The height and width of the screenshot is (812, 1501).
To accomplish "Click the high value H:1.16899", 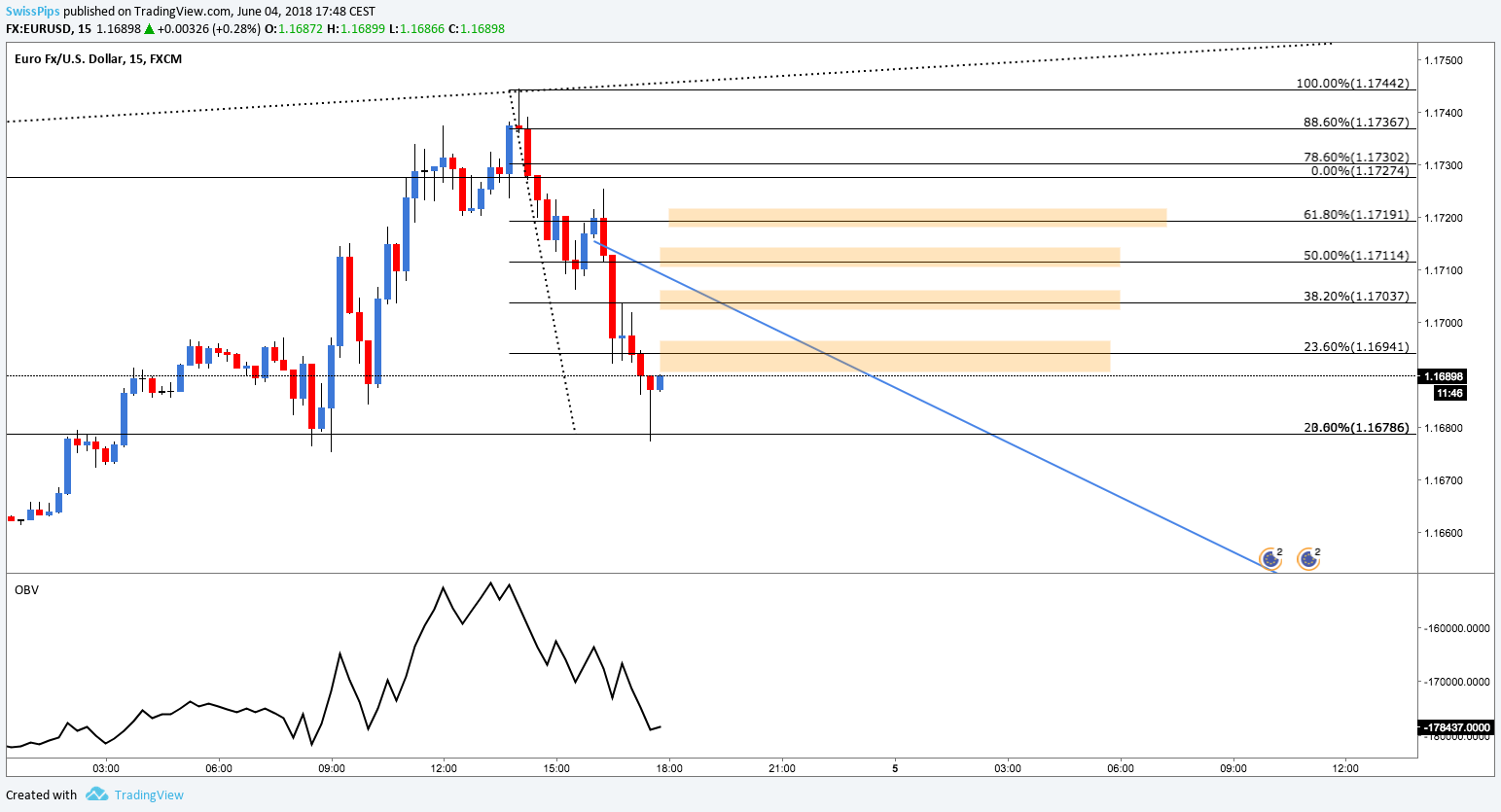I will tap(356, 29).
